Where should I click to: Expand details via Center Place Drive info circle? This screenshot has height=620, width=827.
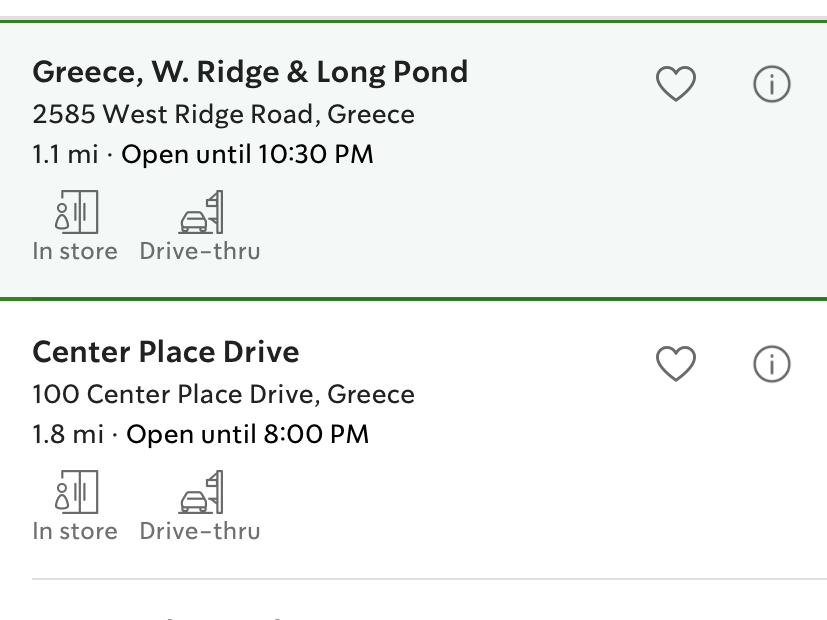770,364
